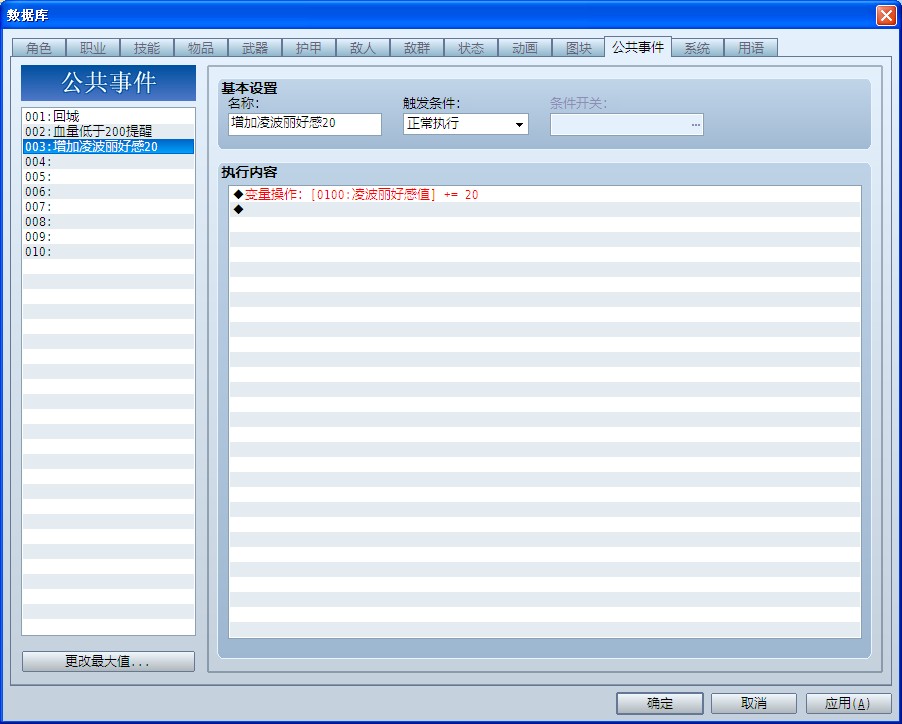Viewport: 902px width, 724px height.
Task: Cancel with the 取消 button
Action: point(754,703)
